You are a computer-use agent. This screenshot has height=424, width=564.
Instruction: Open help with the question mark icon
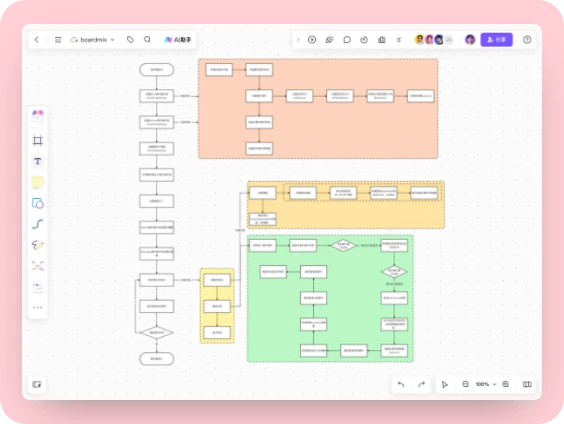pos(527,40)
